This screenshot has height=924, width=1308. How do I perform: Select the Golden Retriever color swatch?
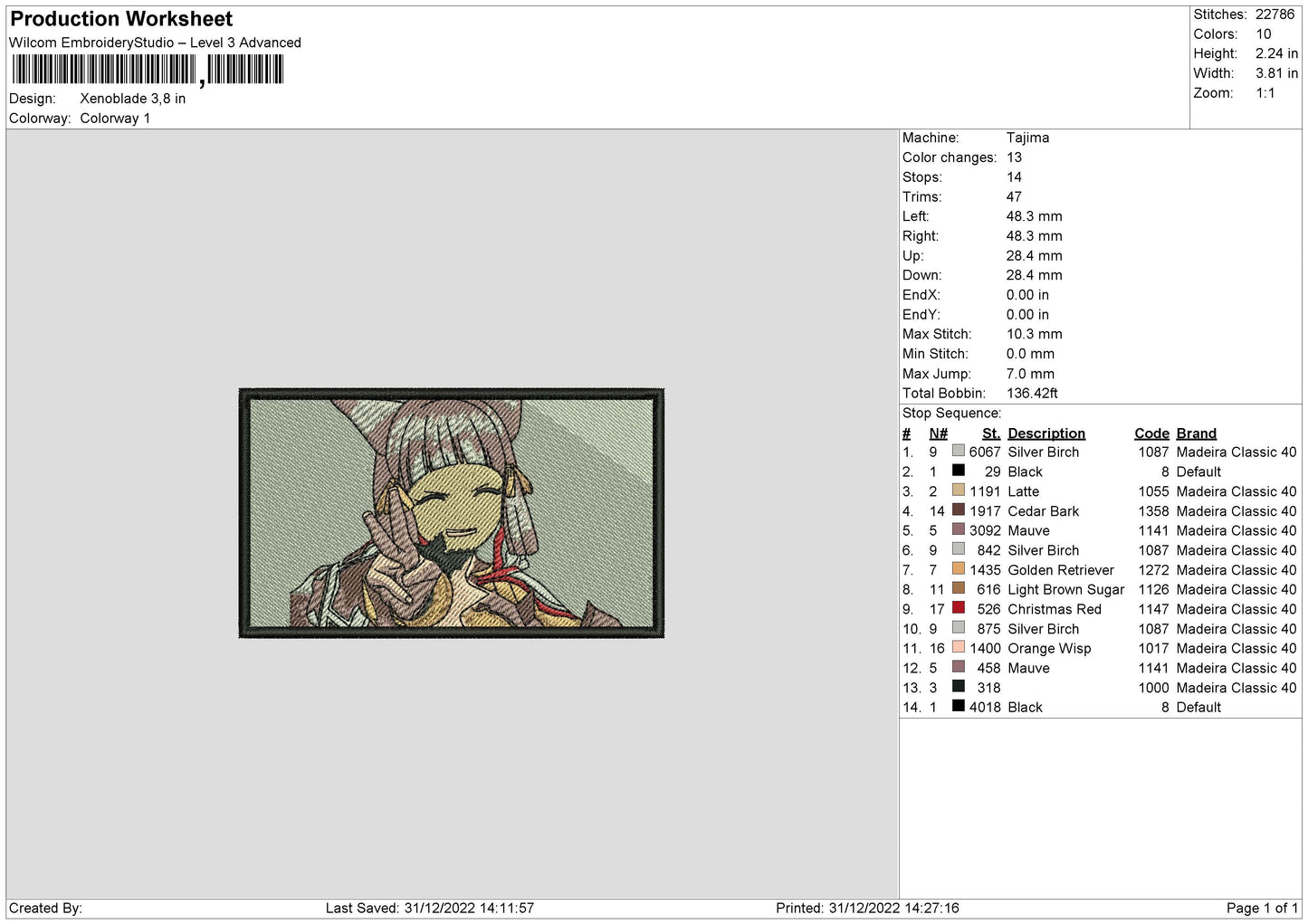[x=958, y=569]
